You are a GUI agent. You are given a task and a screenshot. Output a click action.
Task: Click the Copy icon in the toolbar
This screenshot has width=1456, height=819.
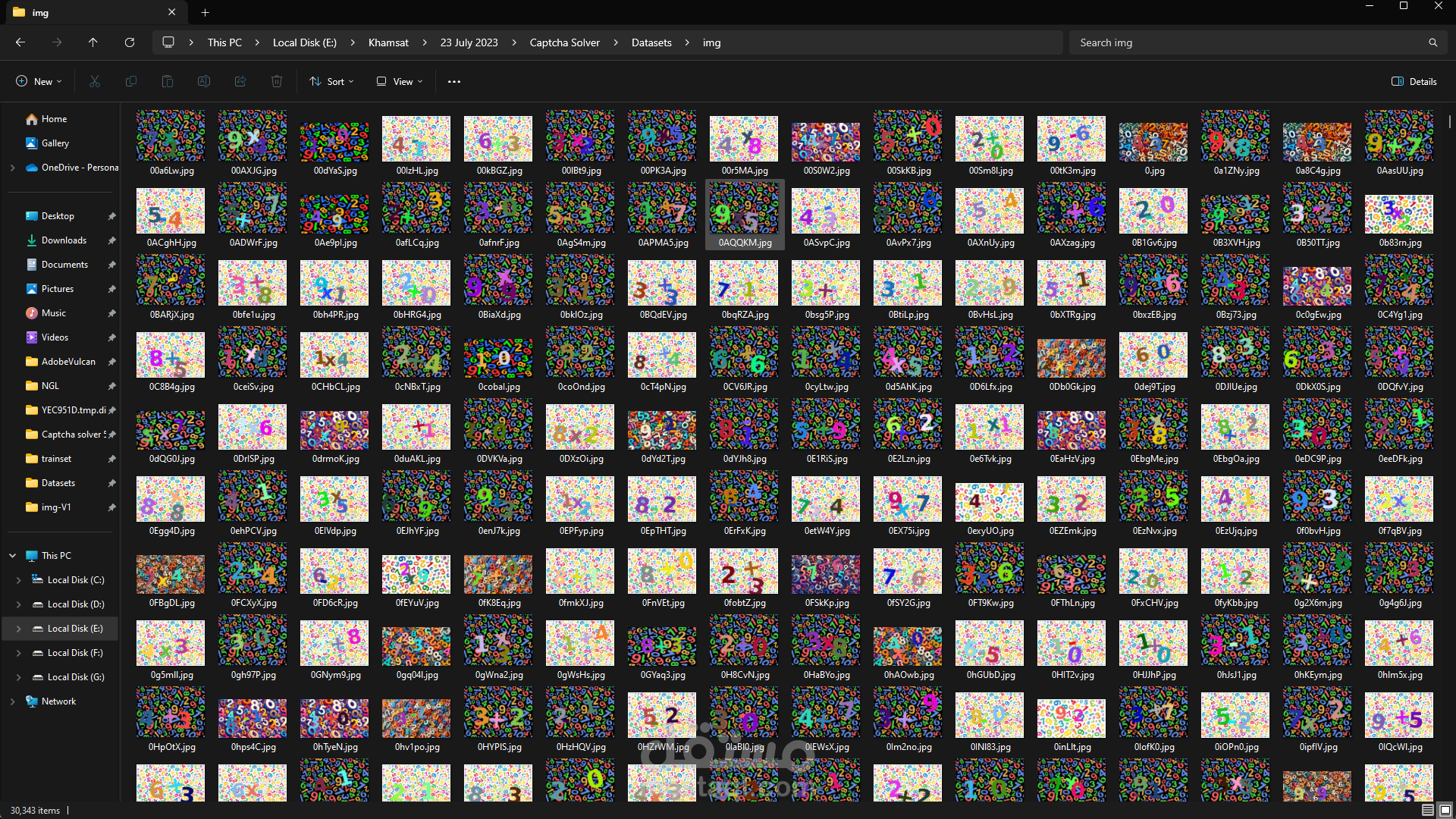tap(131, 81)
